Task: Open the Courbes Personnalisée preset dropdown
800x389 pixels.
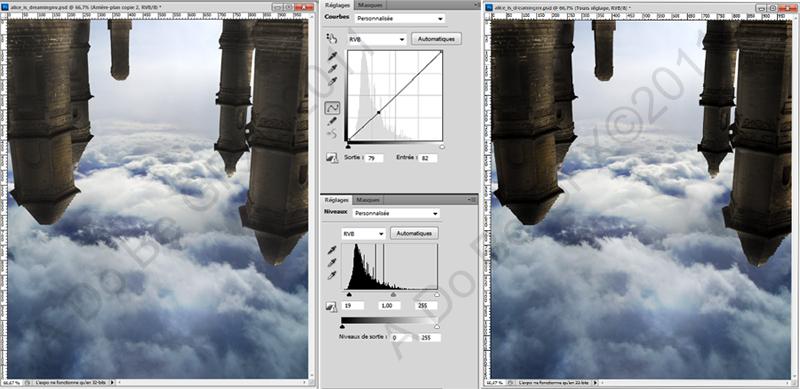Action: point(399,18)
